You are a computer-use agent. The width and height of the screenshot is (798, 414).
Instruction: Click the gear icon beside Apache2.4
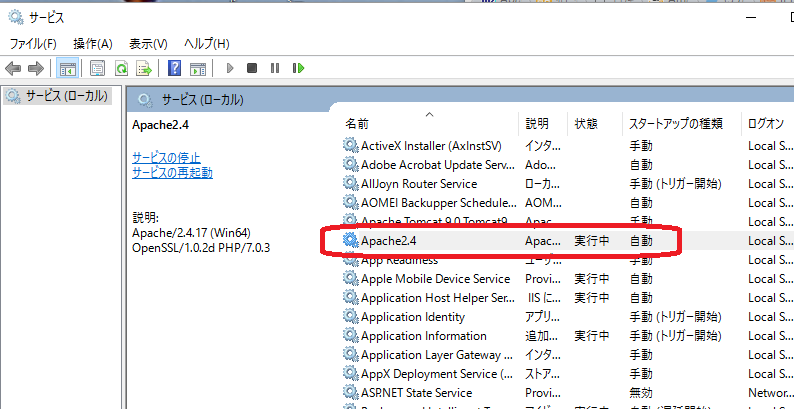coord(350,240)
